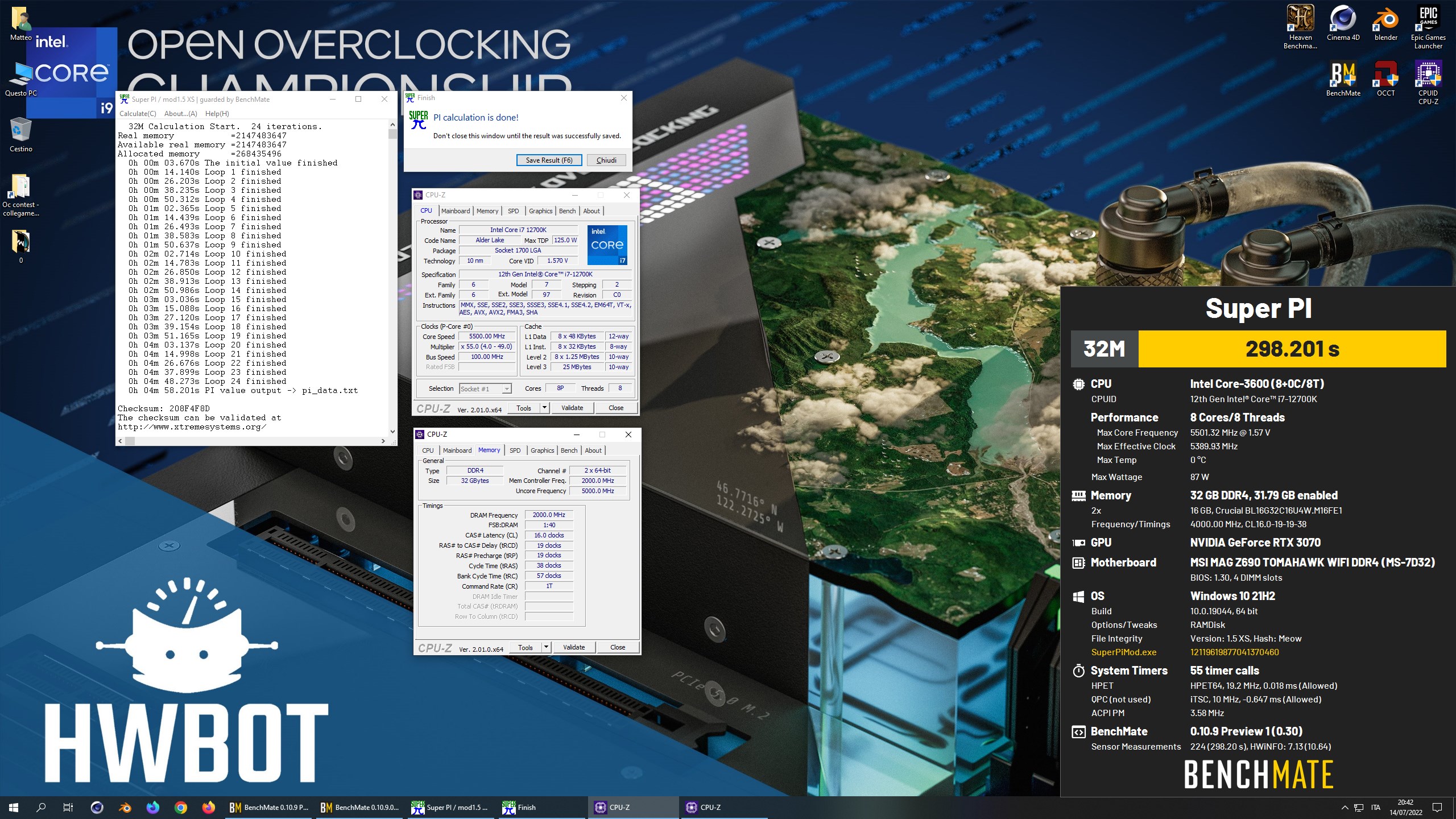1456x819 pixels.
Task: Open the Heaven Benchmark desktop icon
Action: pyautogui.click(x=1300, y=27)
